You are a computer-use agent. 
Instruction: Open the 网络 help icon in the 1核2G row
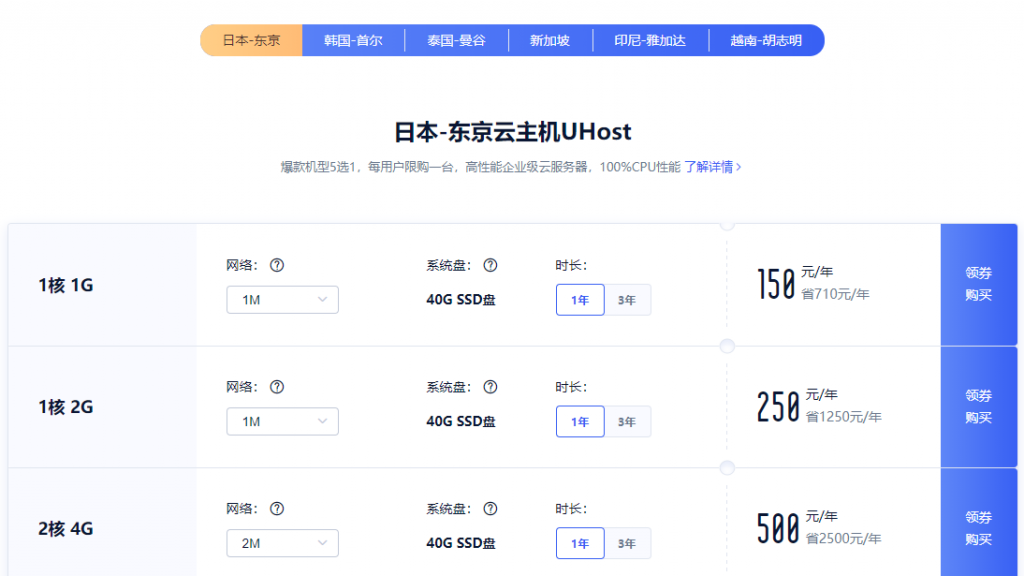pos(278,387)
